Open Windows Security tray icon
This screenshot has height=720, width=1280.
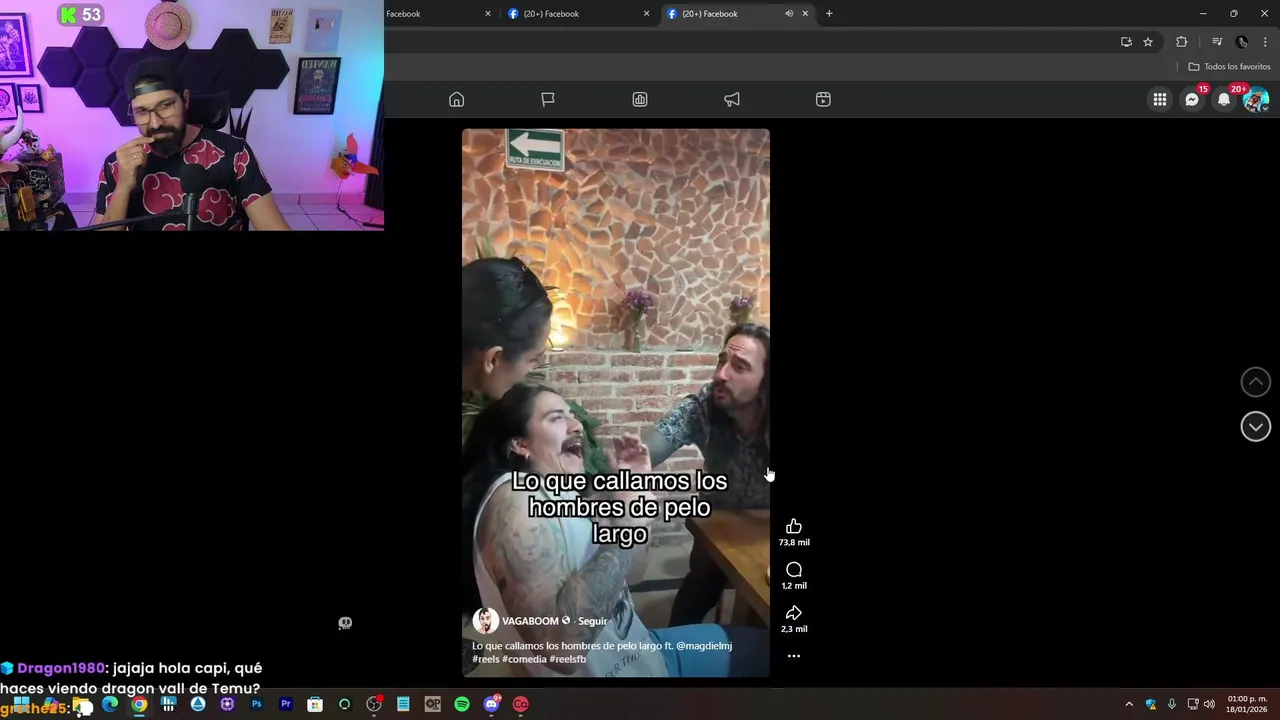1151,704
